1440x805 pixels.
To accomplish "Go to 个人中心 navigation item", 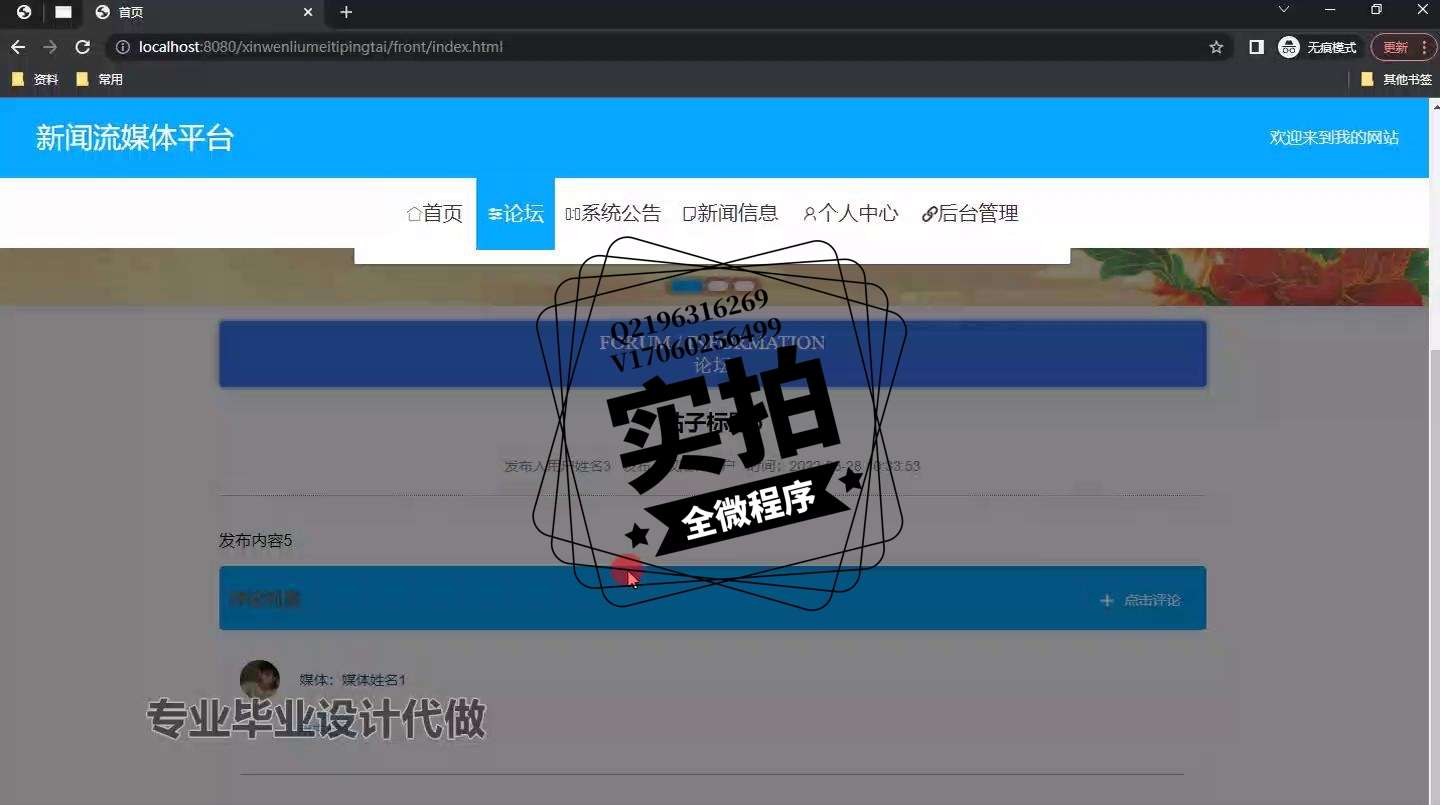I will point(850,213).
